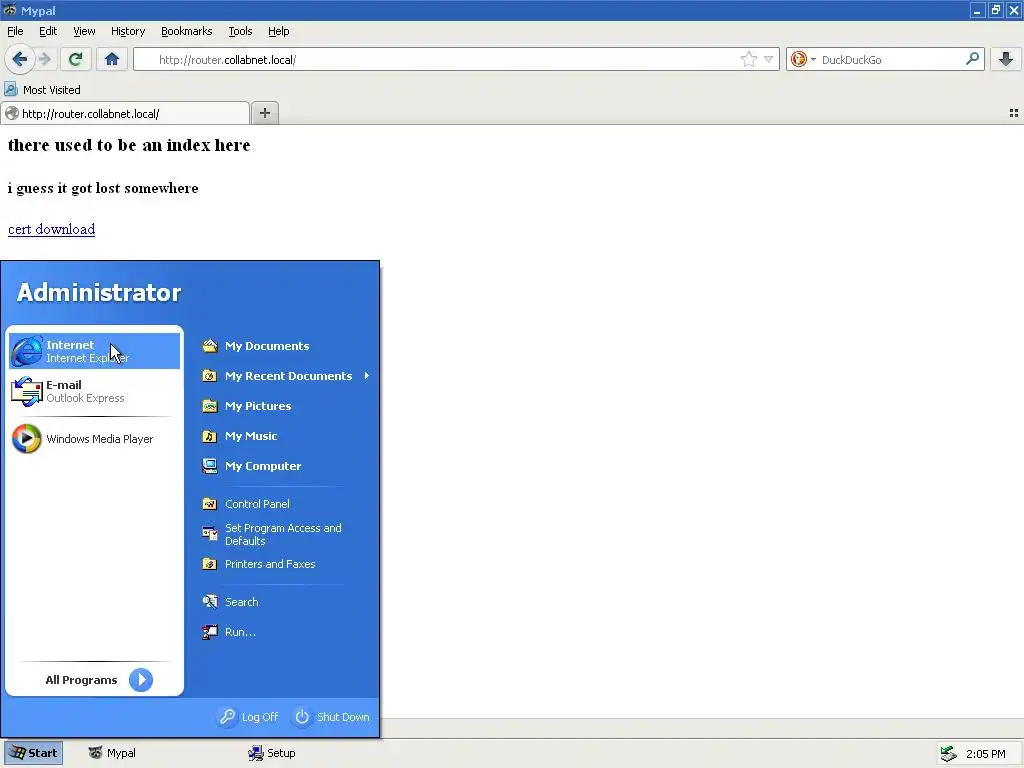Reload the page with the refresh icon
1024x768 pixels.
click(x=75, y=59)
